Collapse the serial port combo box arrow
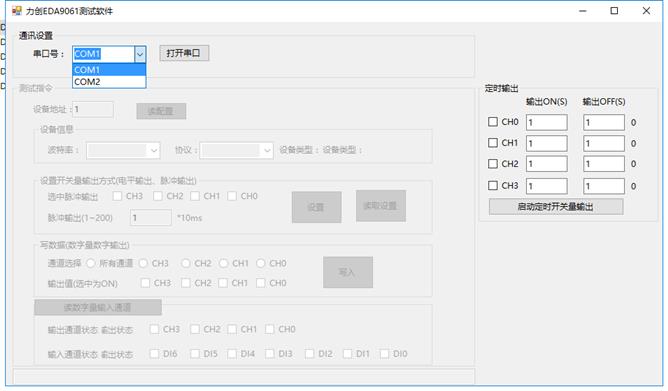 click(140, 54)
